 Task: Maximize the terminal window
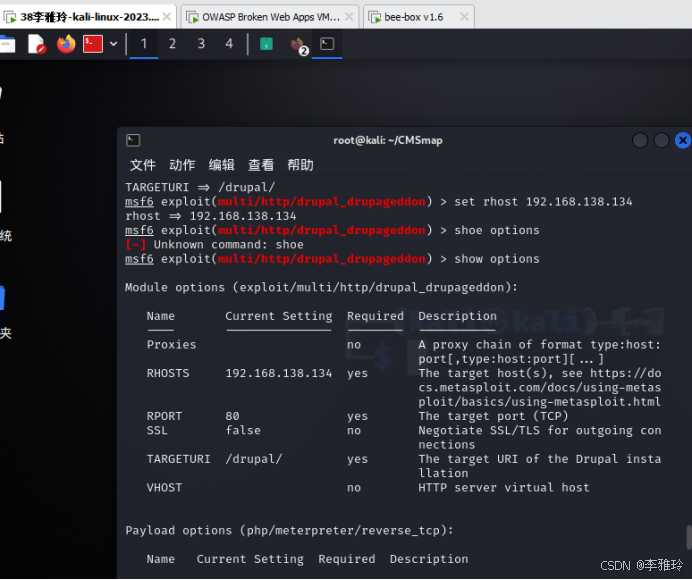(661, 140)
